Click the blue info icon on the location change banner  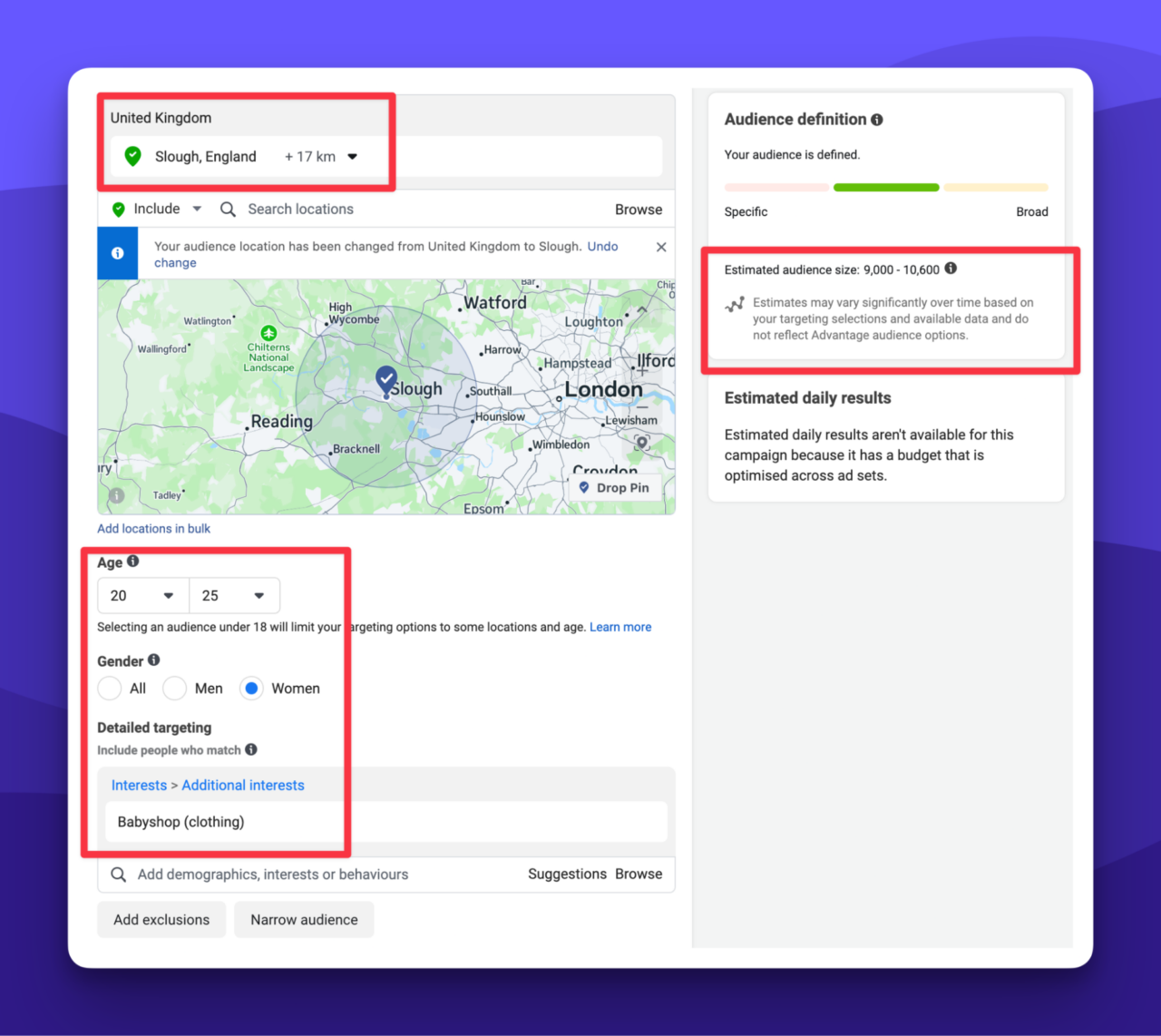point(117,253)
